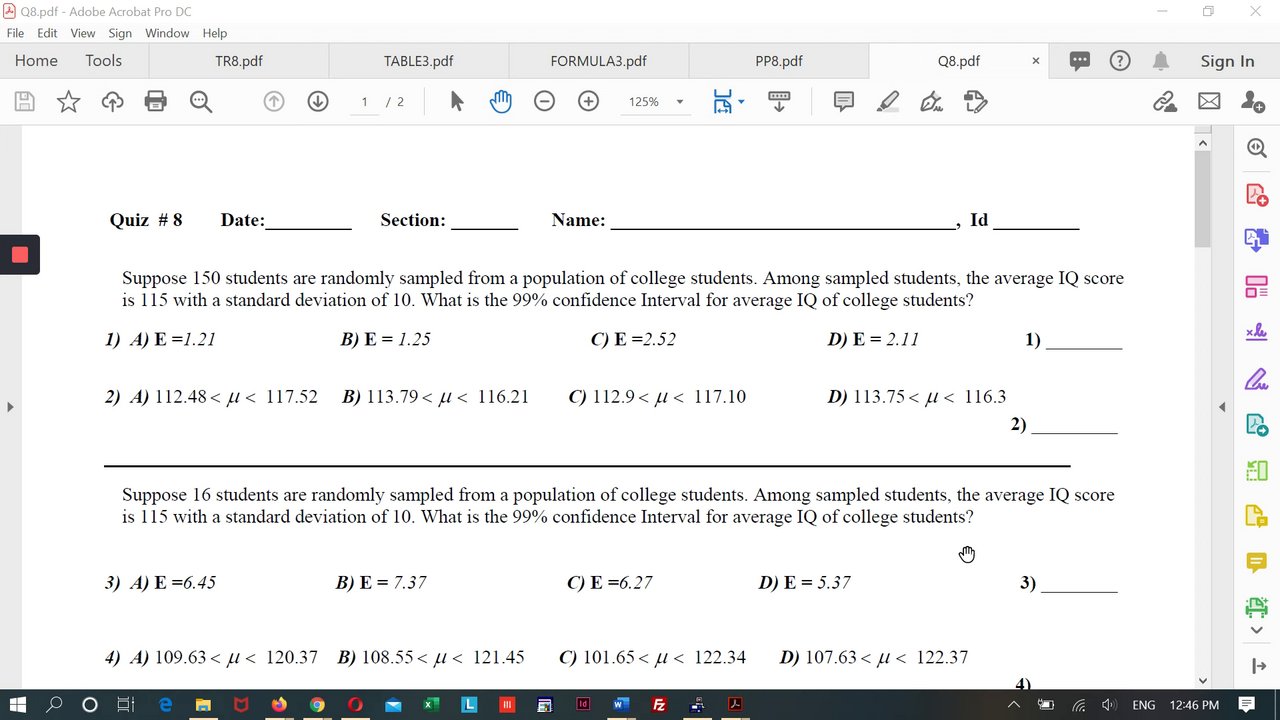Image resolution: width=1280 pixels, height=720 pixels.
Task: Click the Save file icon
Action: 24,101
